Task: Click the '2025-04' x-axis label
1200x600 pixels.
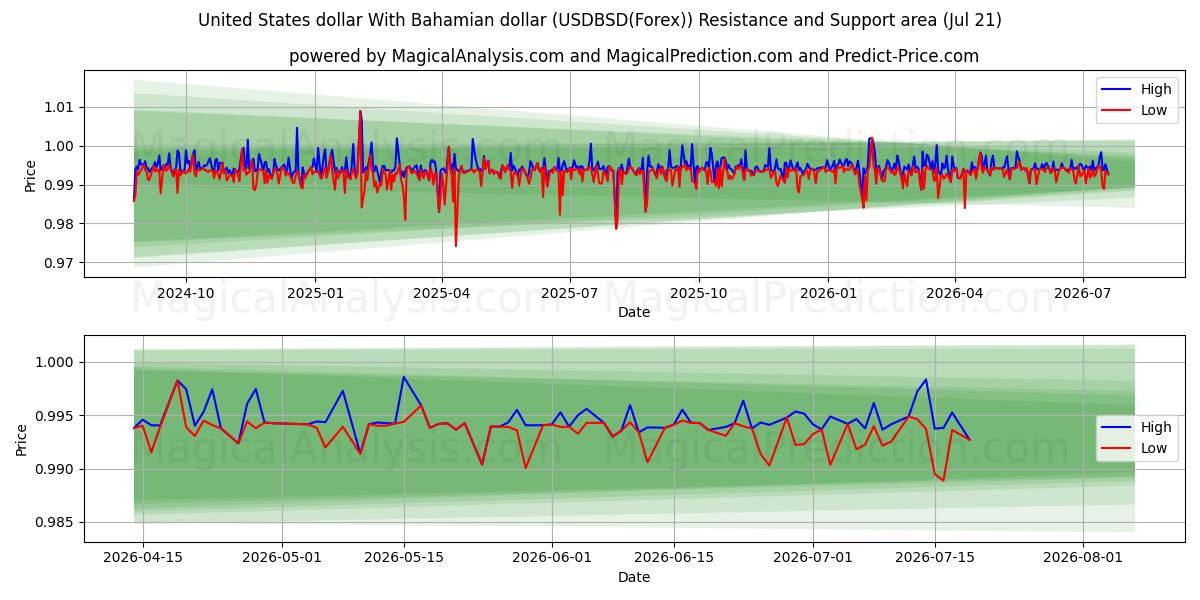Action: tap(442, 294)
